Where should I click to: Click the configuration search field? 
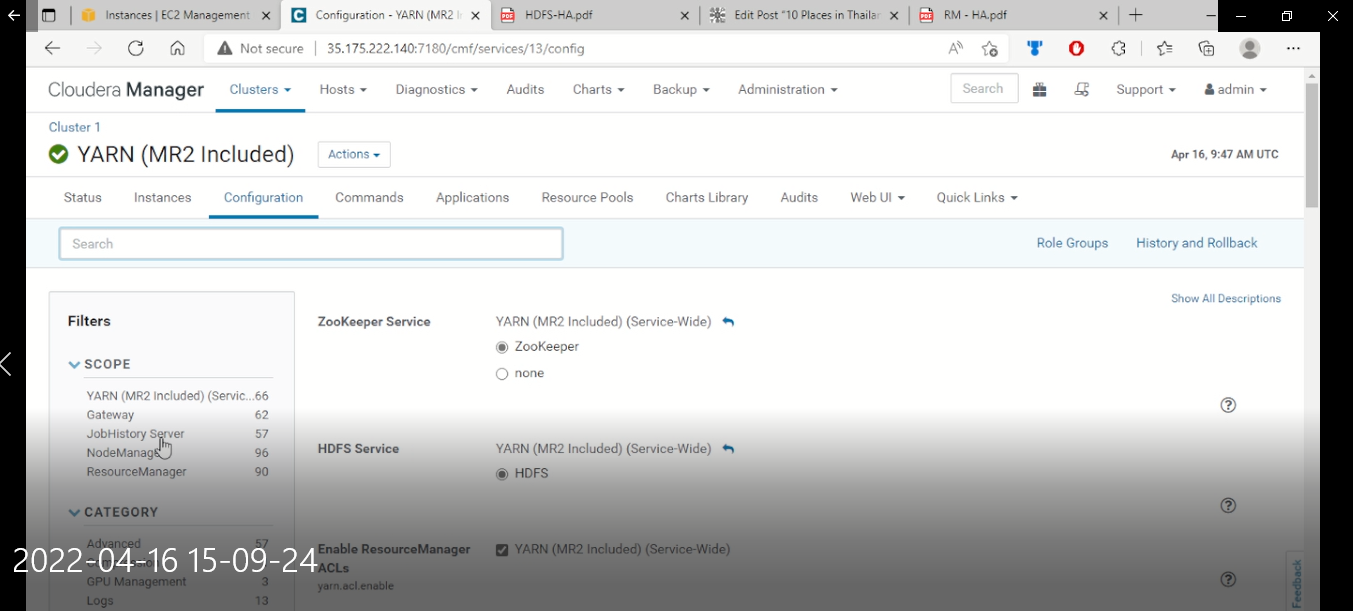(311, 243)
